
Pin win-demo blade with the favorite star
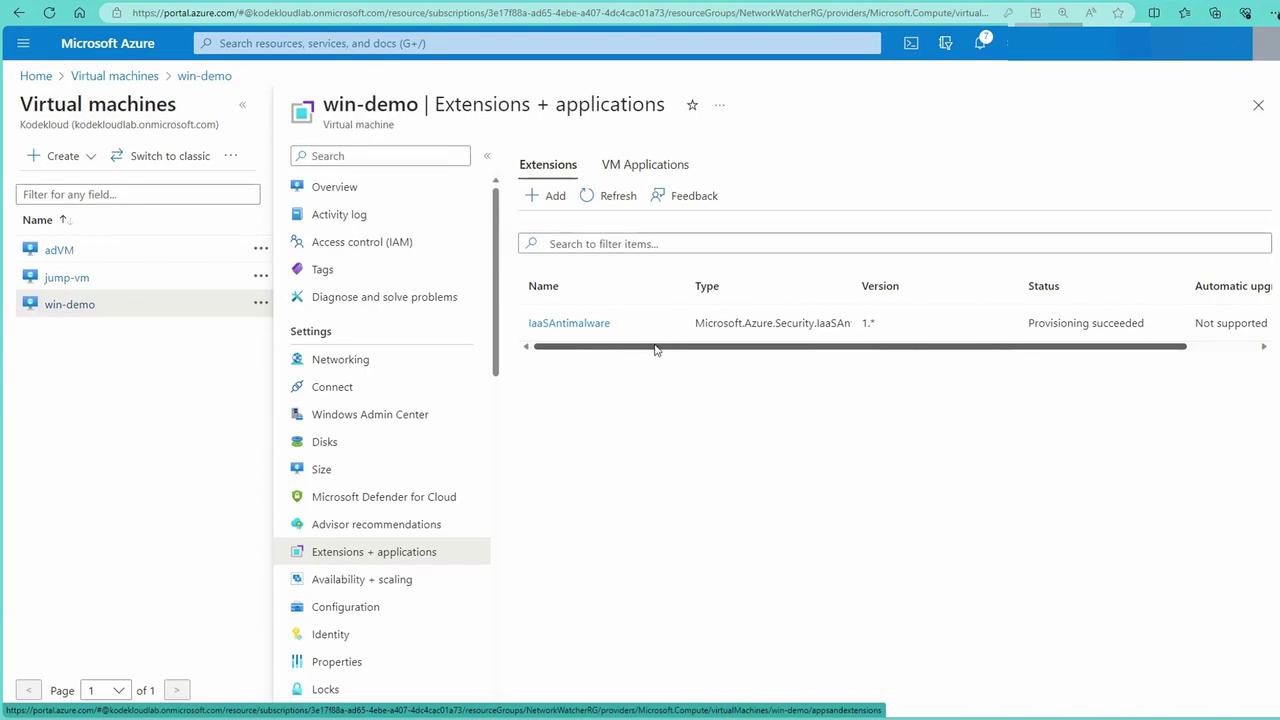692,105
